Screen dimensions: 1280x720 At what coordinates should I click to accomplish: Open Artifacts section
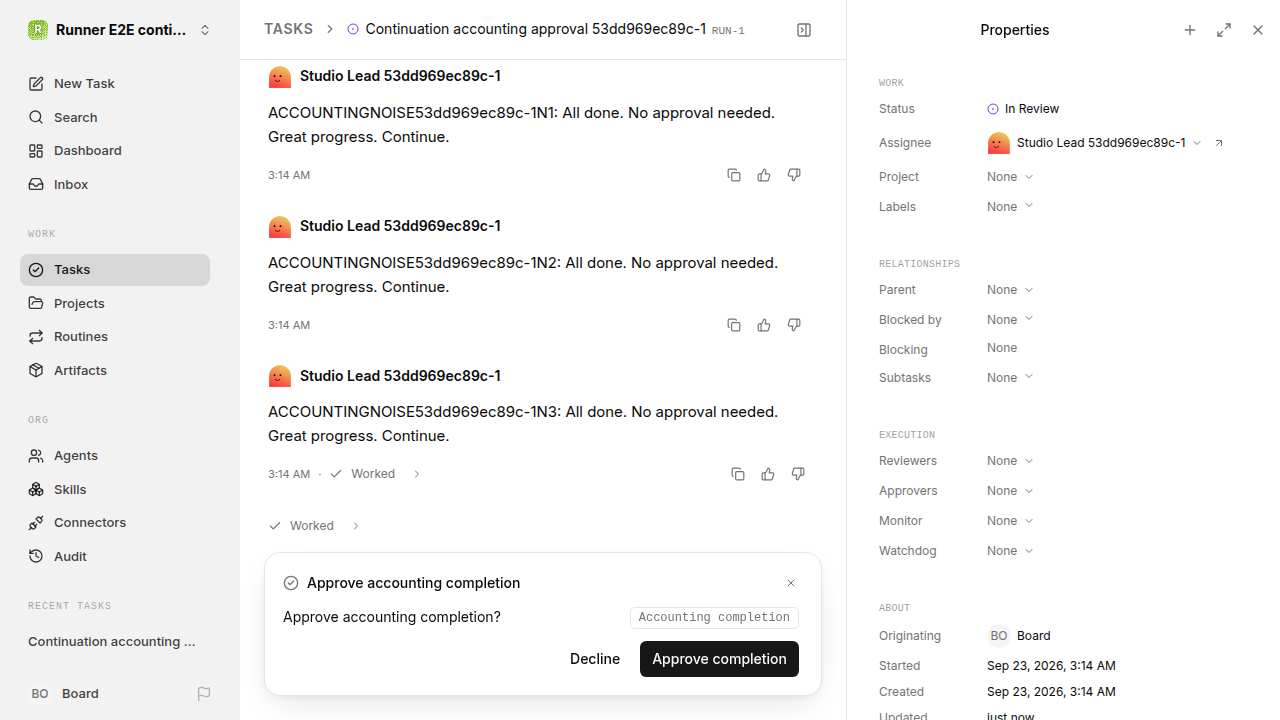115,370
